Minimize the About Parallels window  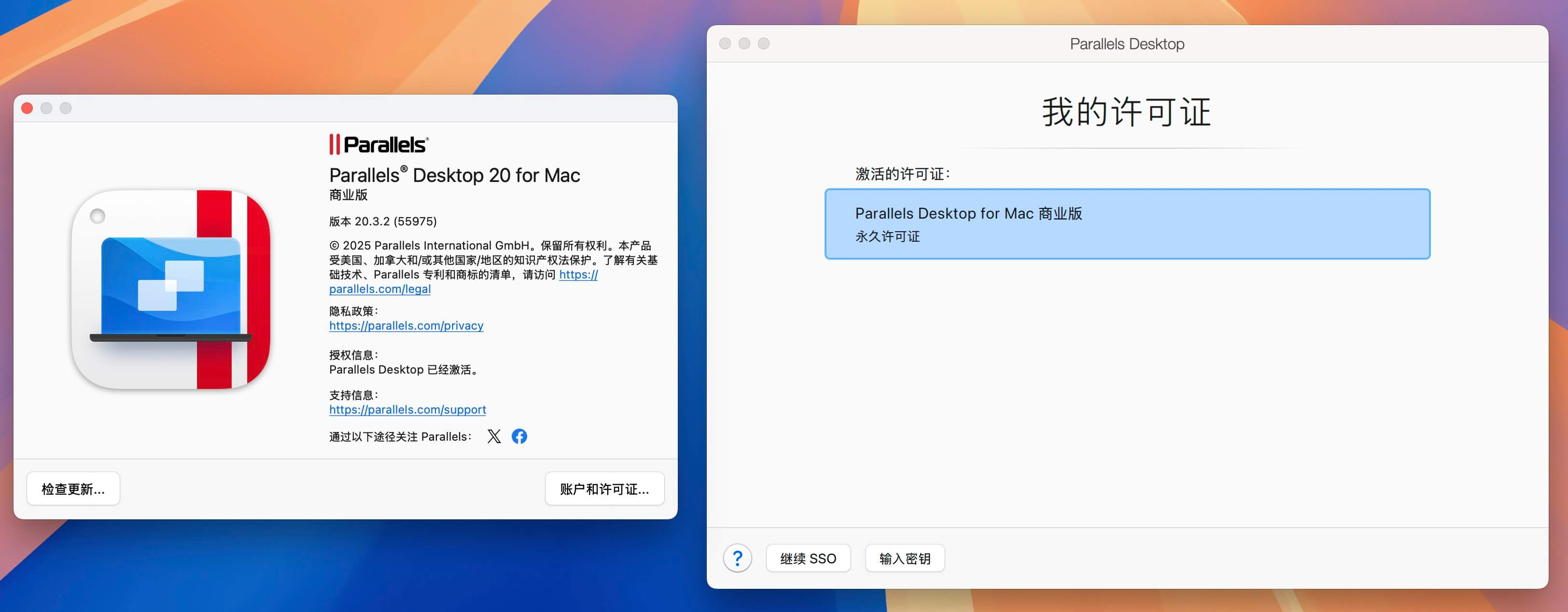click(x=46, y=108)
